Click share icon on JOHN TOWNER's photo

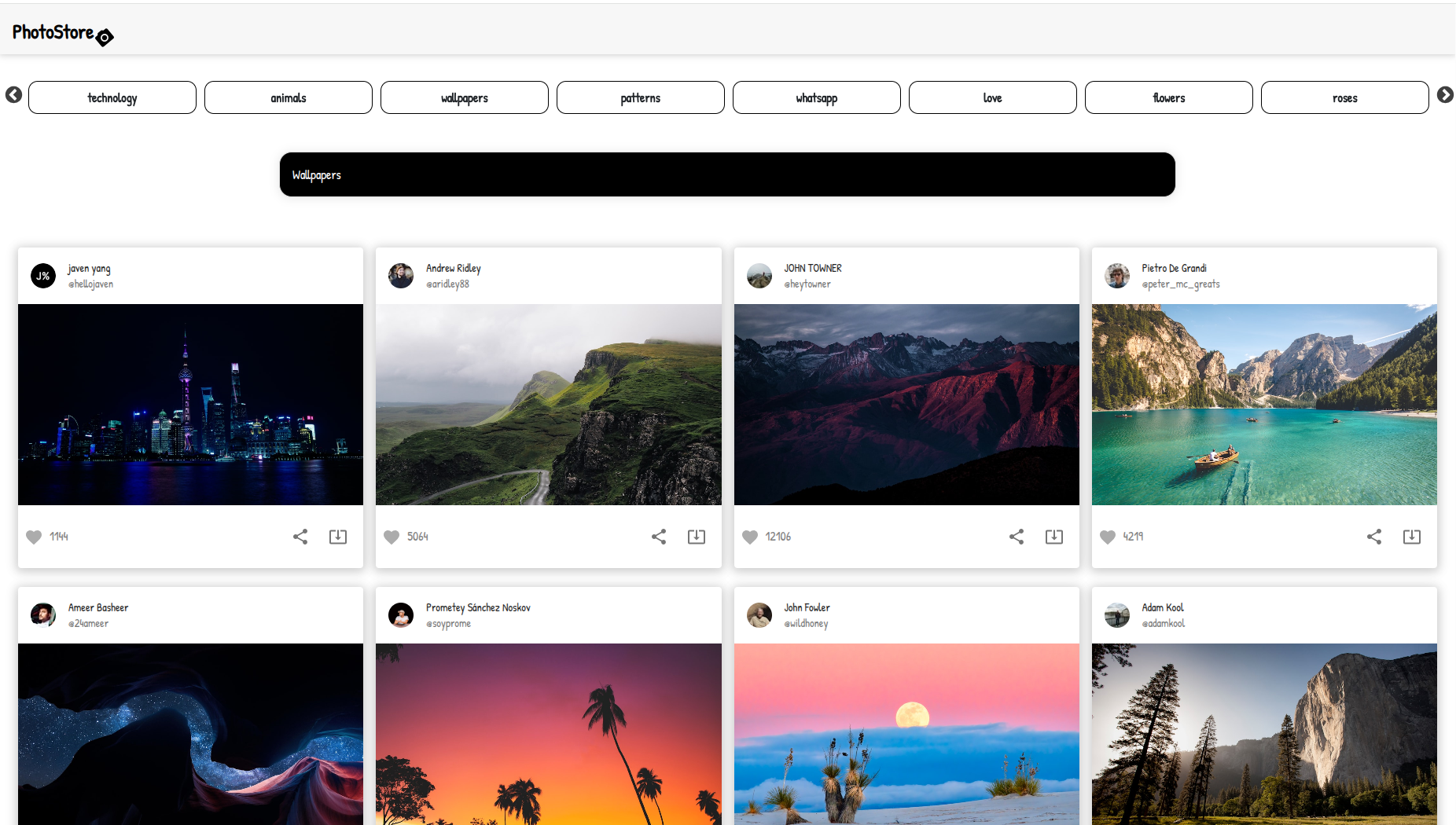[1017, 537]
